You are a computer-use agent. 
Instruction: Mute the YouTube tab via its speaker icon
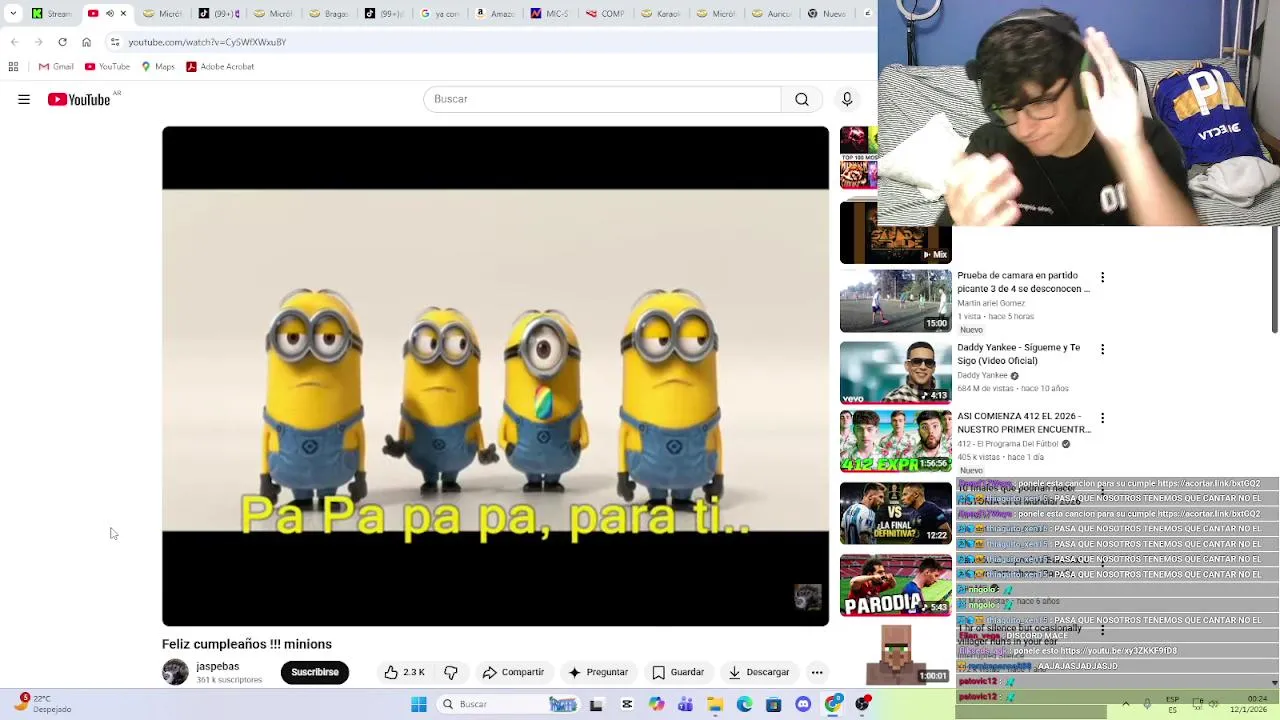(110, 13)
